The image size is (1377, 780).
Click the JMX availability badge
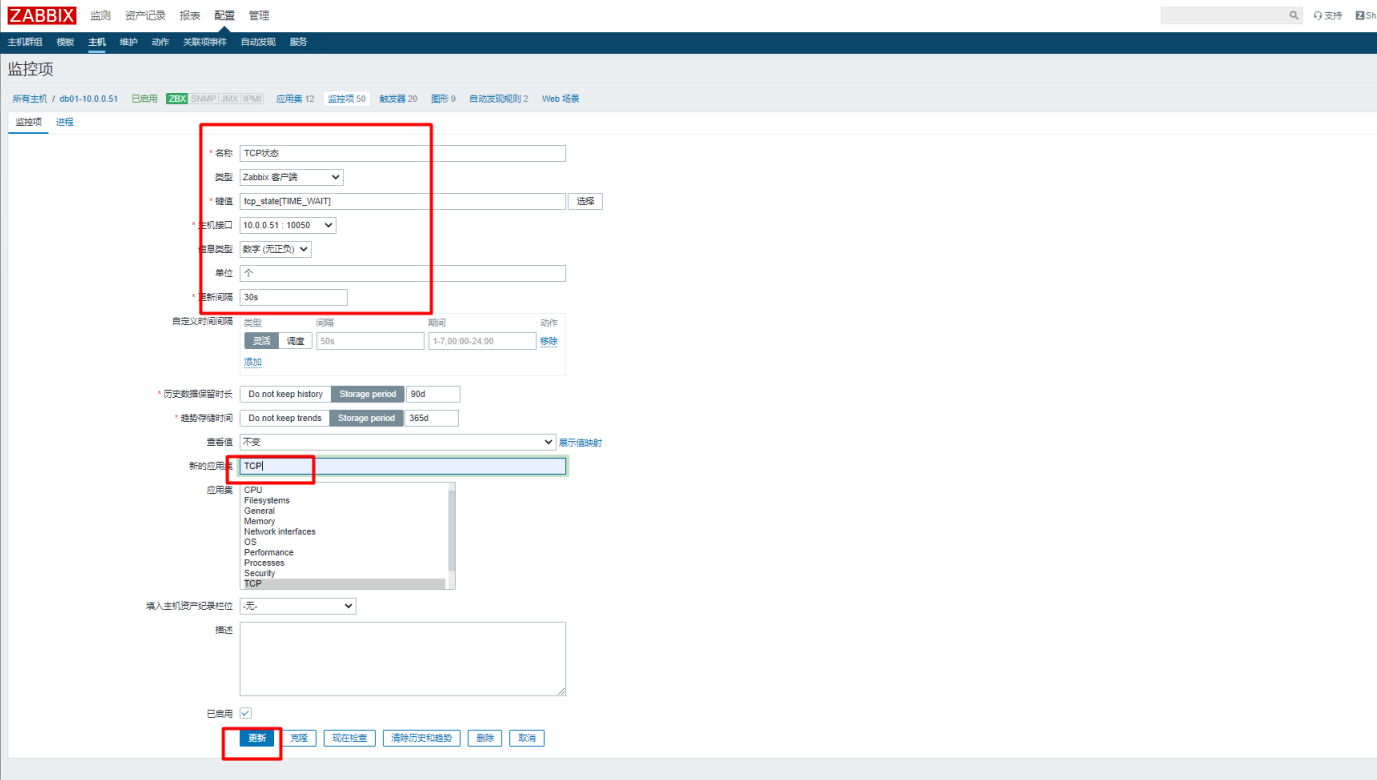point(229,99)
